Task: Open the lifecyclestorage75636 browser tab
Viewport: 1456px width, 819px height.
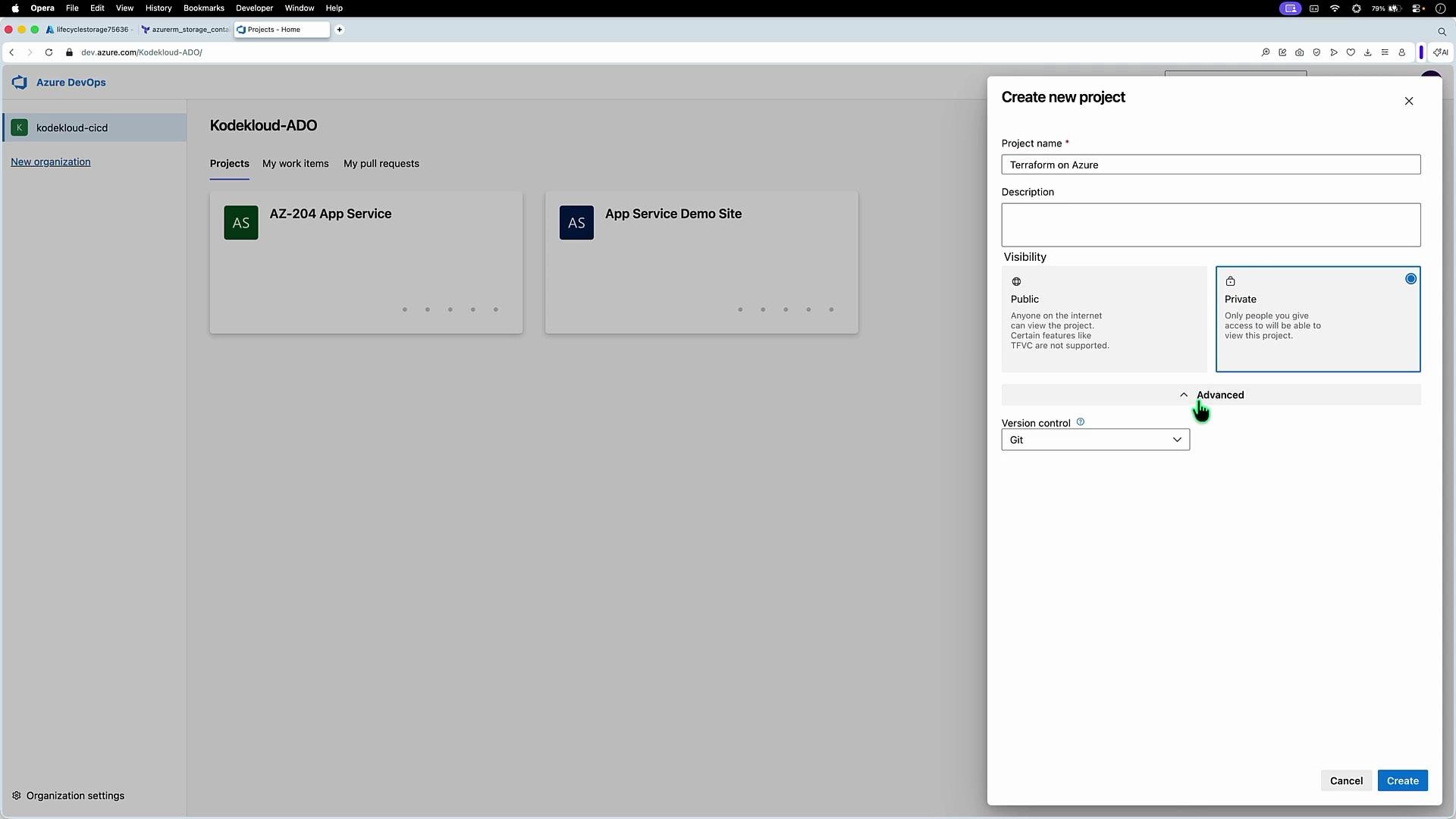Action: (x=89, y=30)
